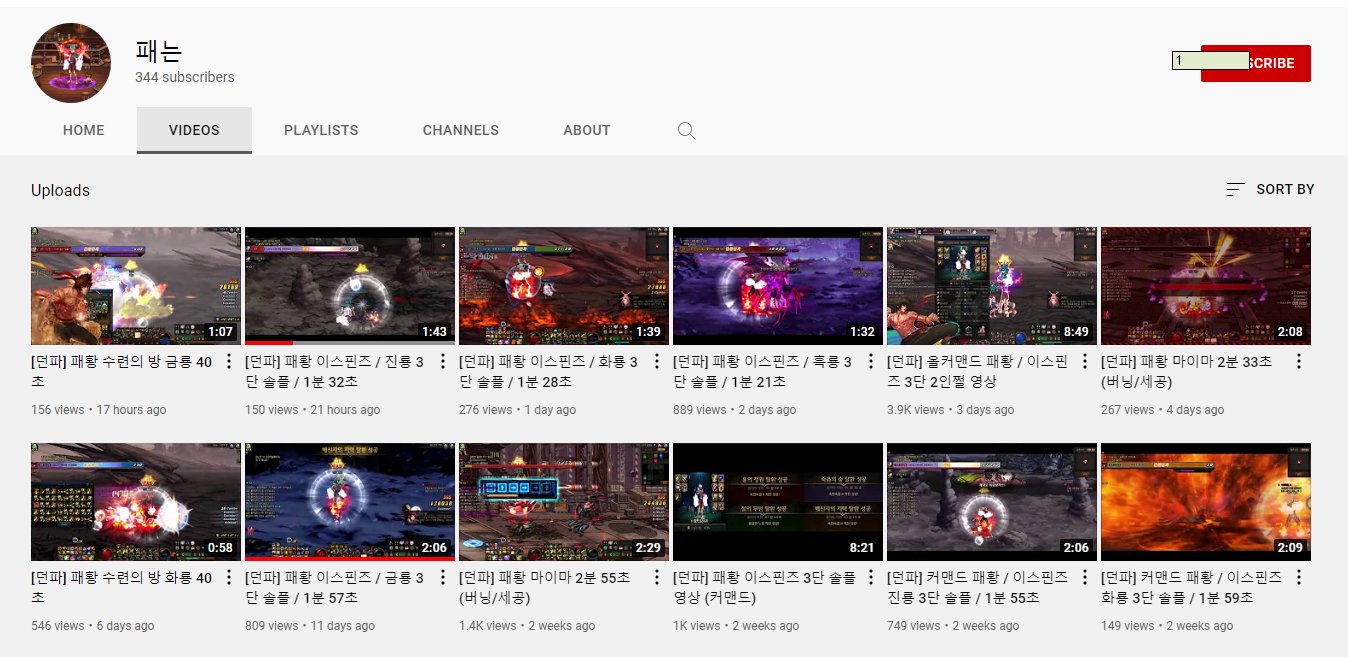Open the 2:08 duration video thumbnail
This screenshot has height=657, width=1348.
(x=1206, y=286)
